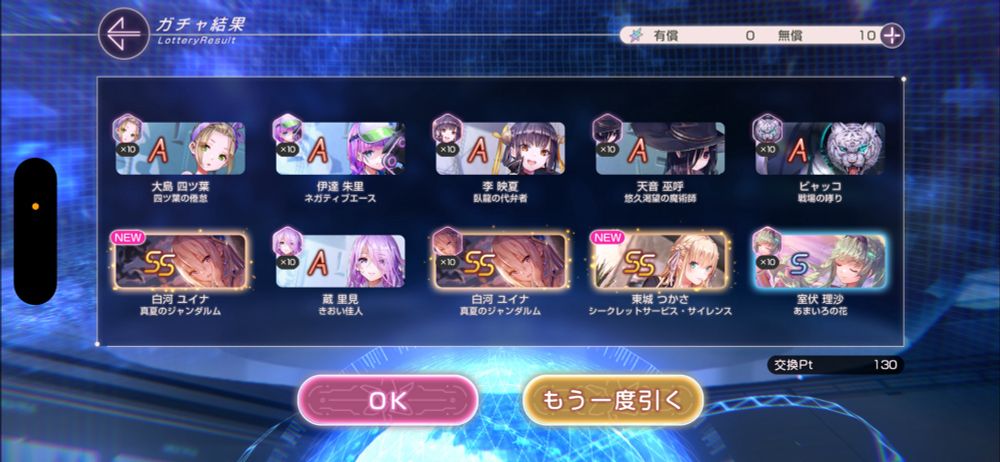Open 室伏 理沙 S rank card

[820, 261]
